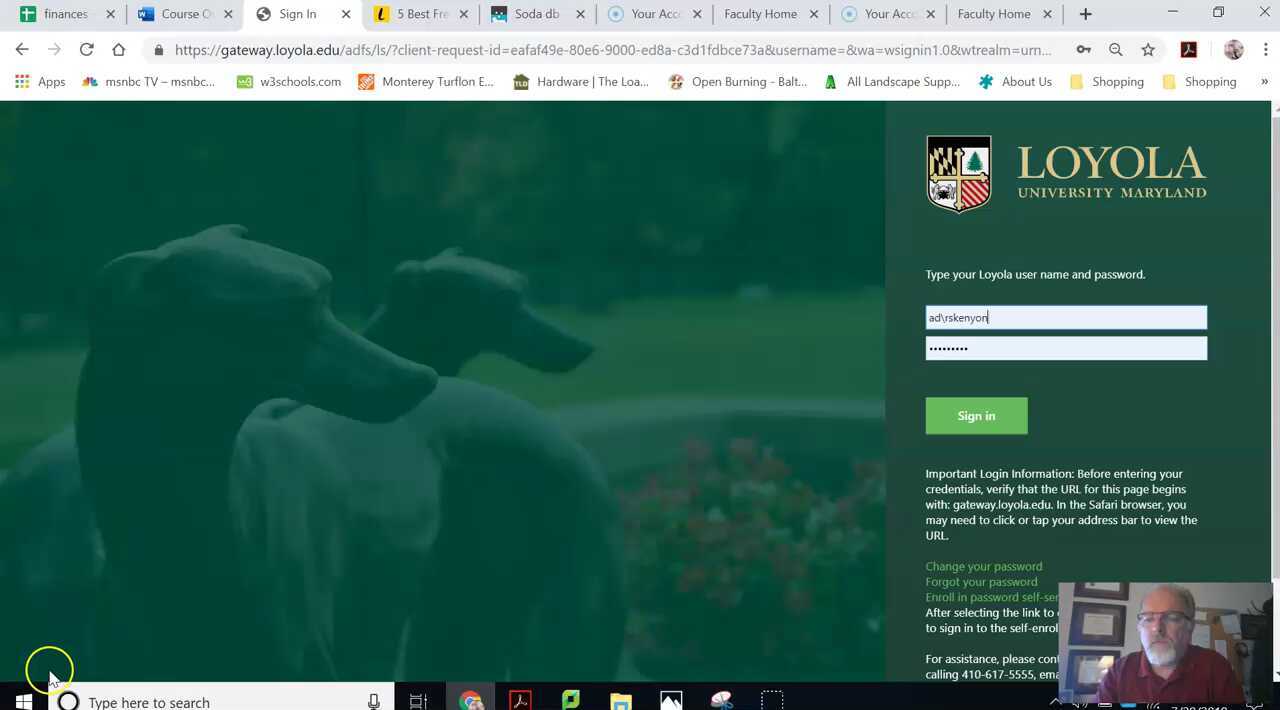
Task: Click the green Sign in button
Action: point(976,416)
